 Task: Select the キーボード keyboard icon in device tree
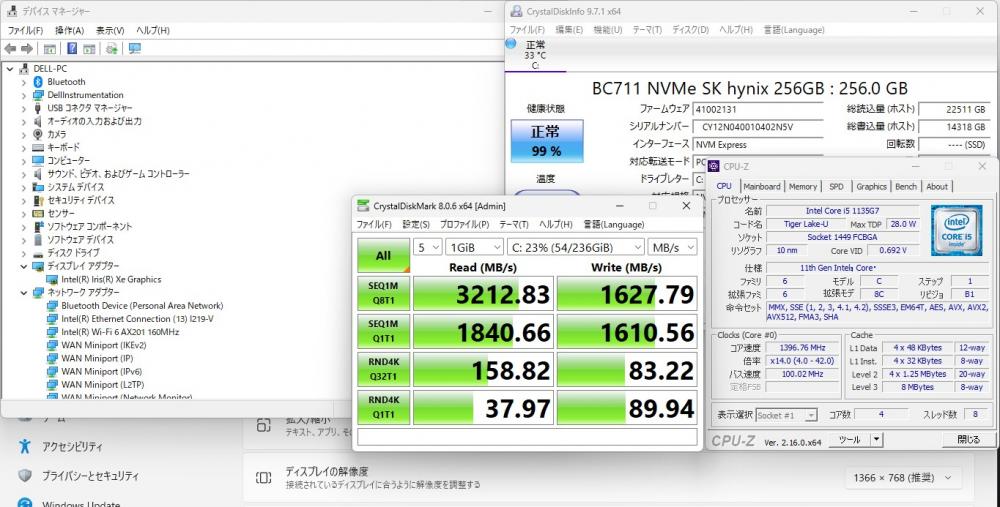[x=38, y=147]
